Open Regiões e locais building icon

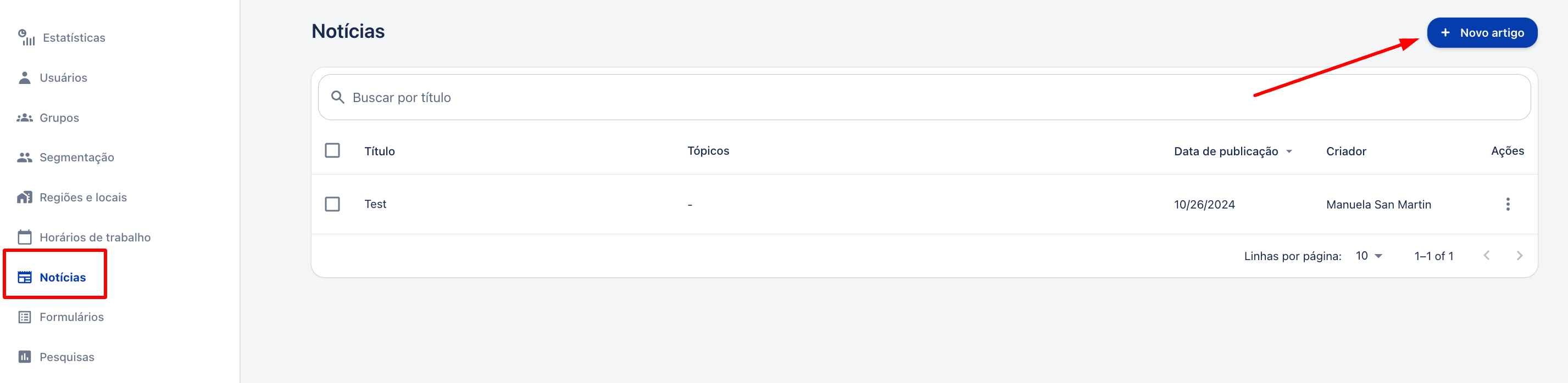[24, 198]
